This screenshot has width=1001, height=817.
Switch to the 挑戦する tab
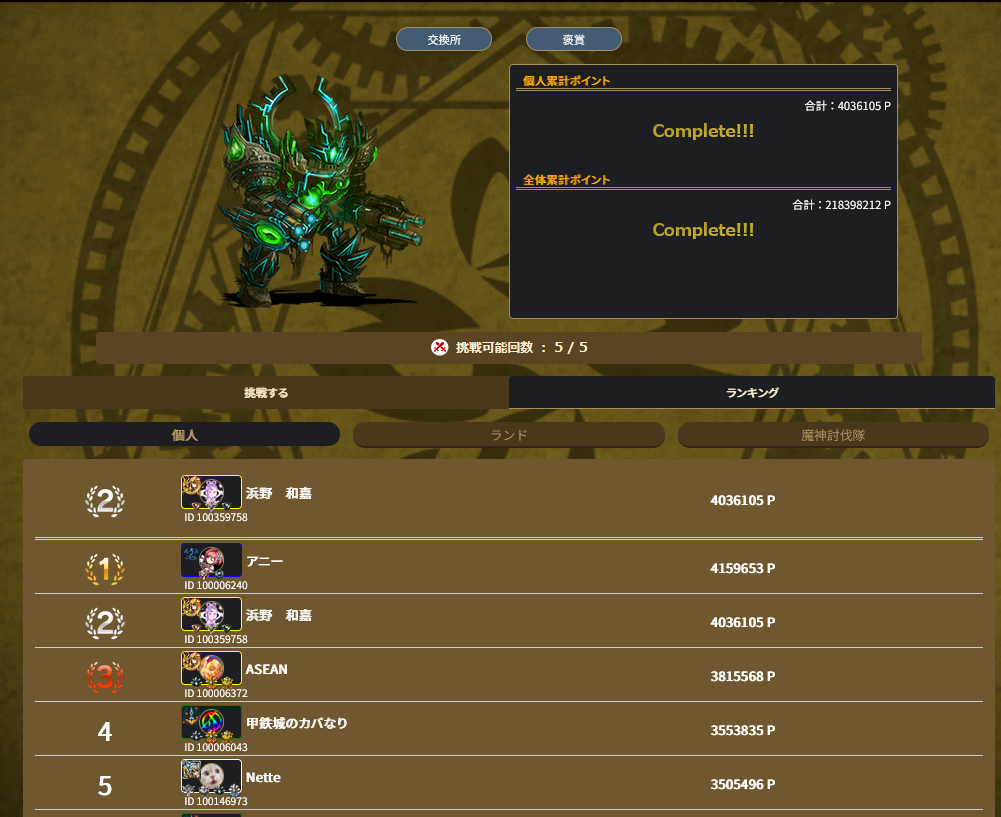pyautogui.click(x=266, y=393)
